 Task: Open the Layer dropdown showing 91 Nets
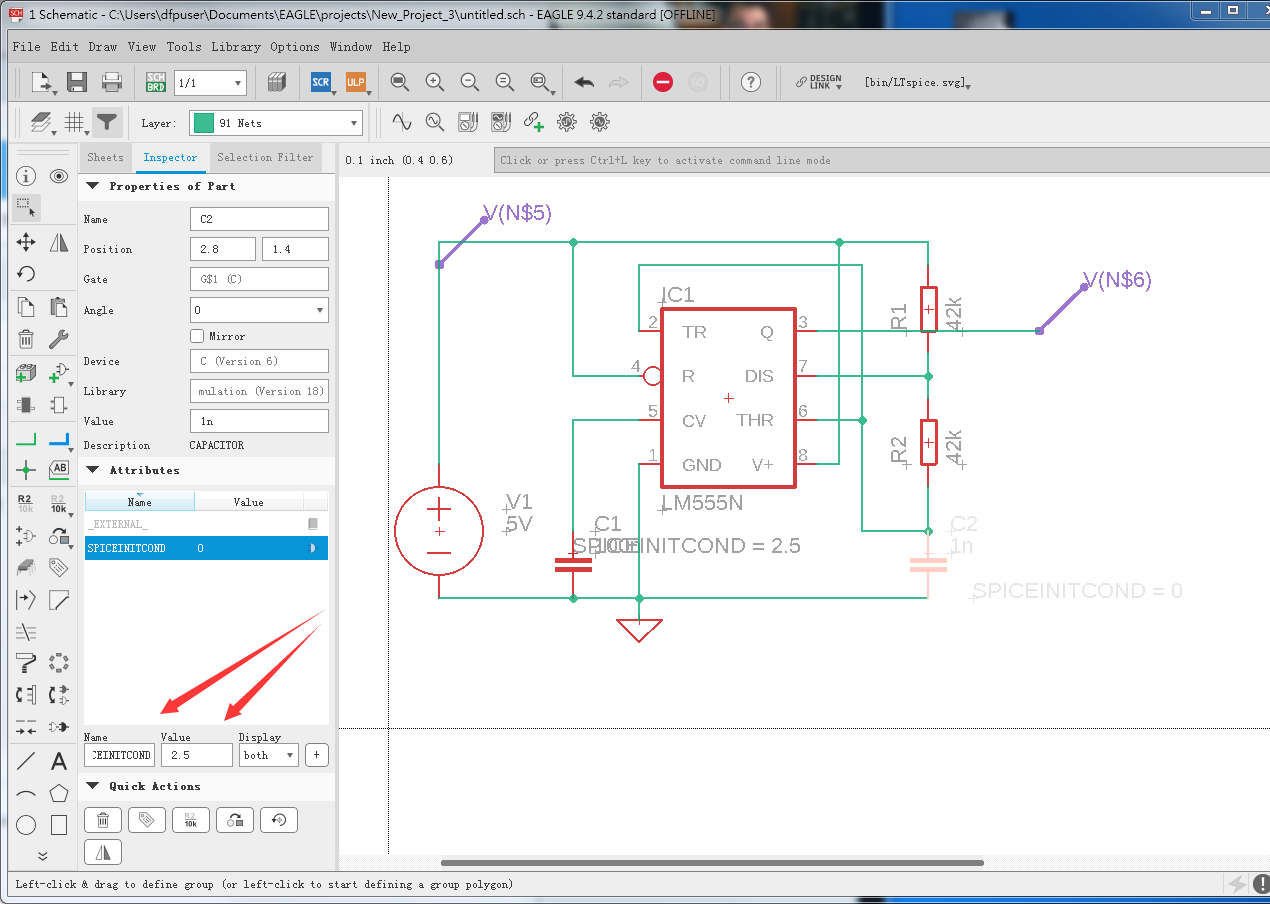(x=275, y=123)
